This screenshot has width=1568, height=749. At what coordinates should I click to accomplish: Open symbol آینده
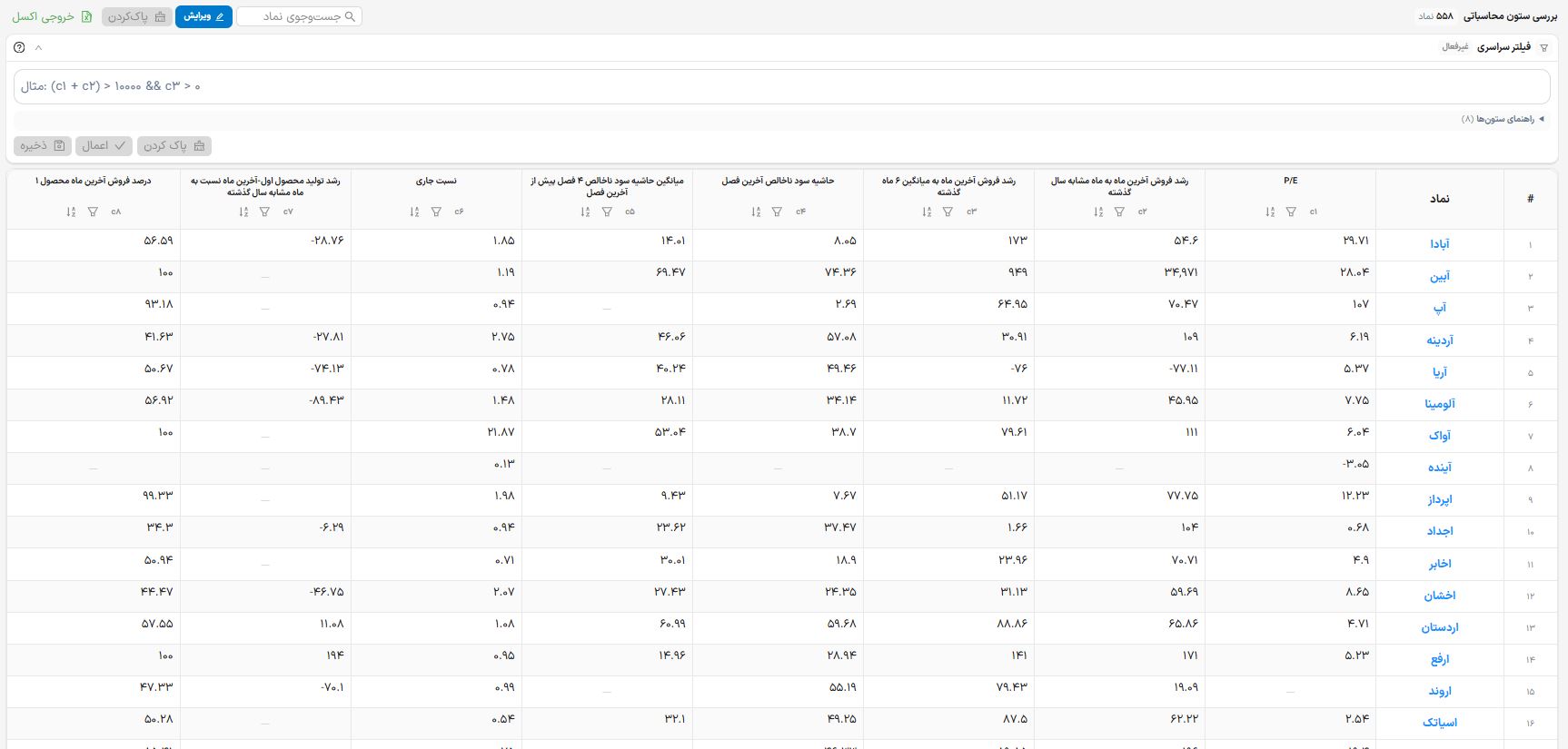click(x=1440, y=468)
